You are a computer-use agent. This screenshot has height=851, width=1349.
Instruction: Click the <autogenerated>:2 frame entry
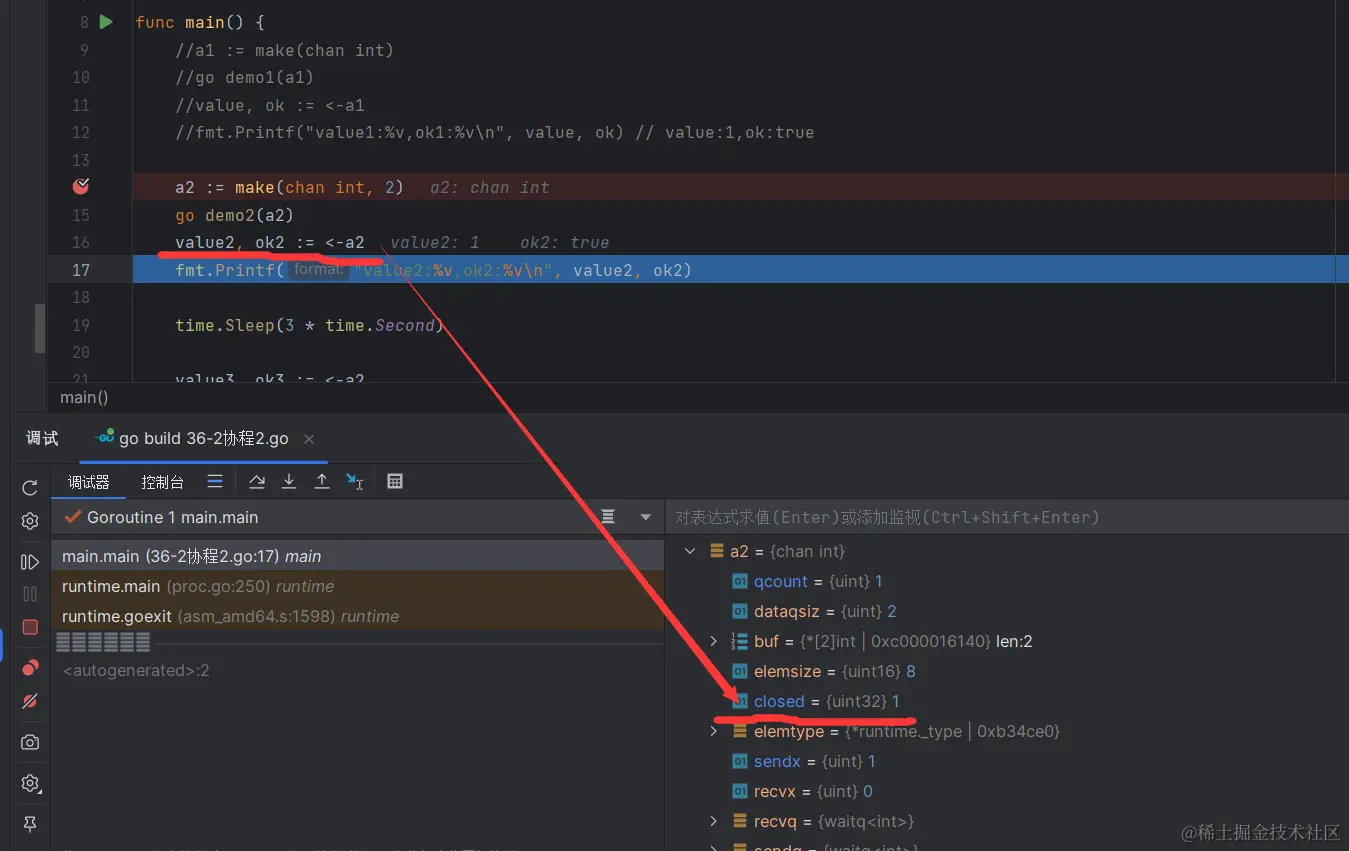tap(136, 670)
